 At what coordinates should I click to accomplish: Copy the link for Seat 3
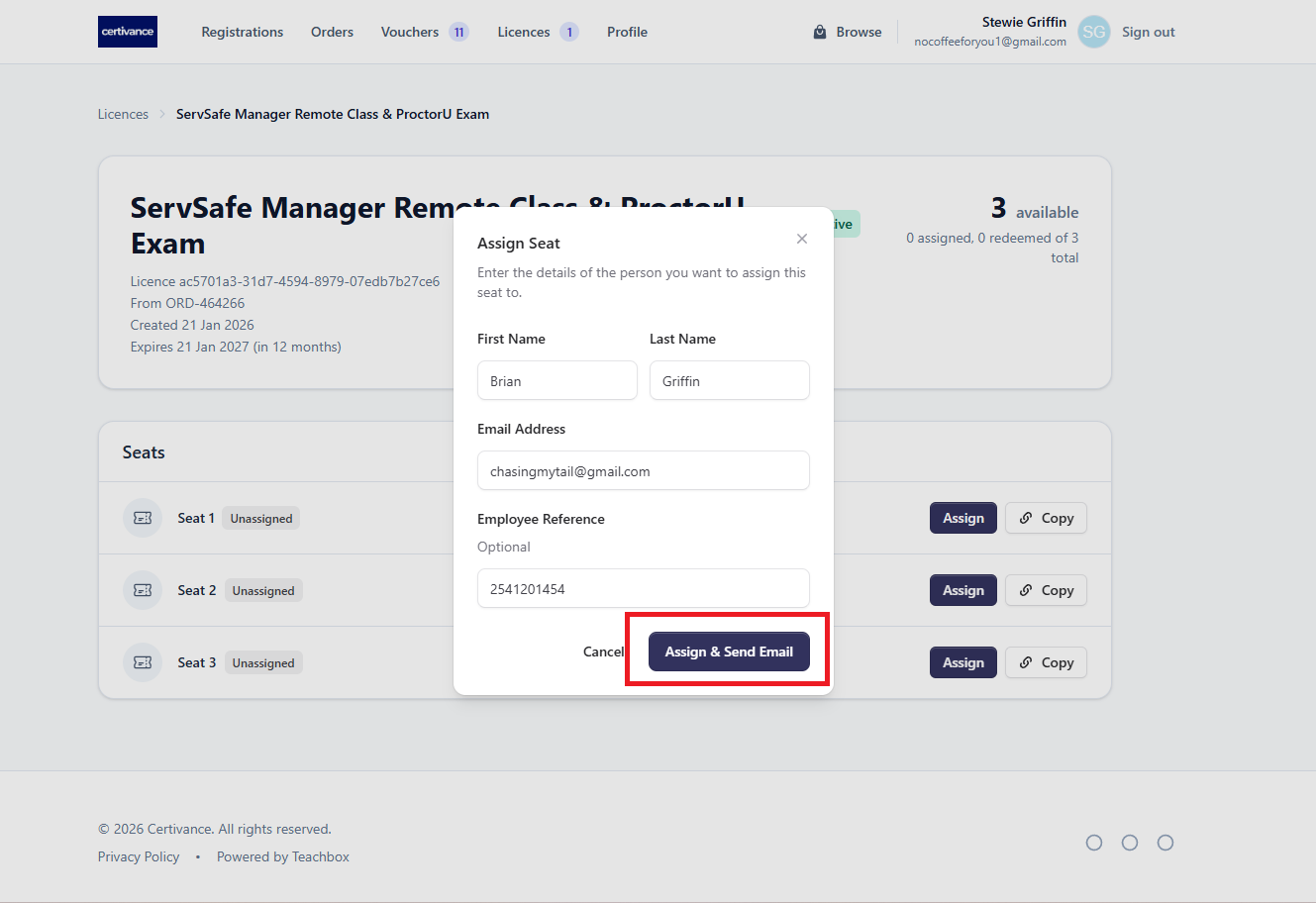[1046, 662]
